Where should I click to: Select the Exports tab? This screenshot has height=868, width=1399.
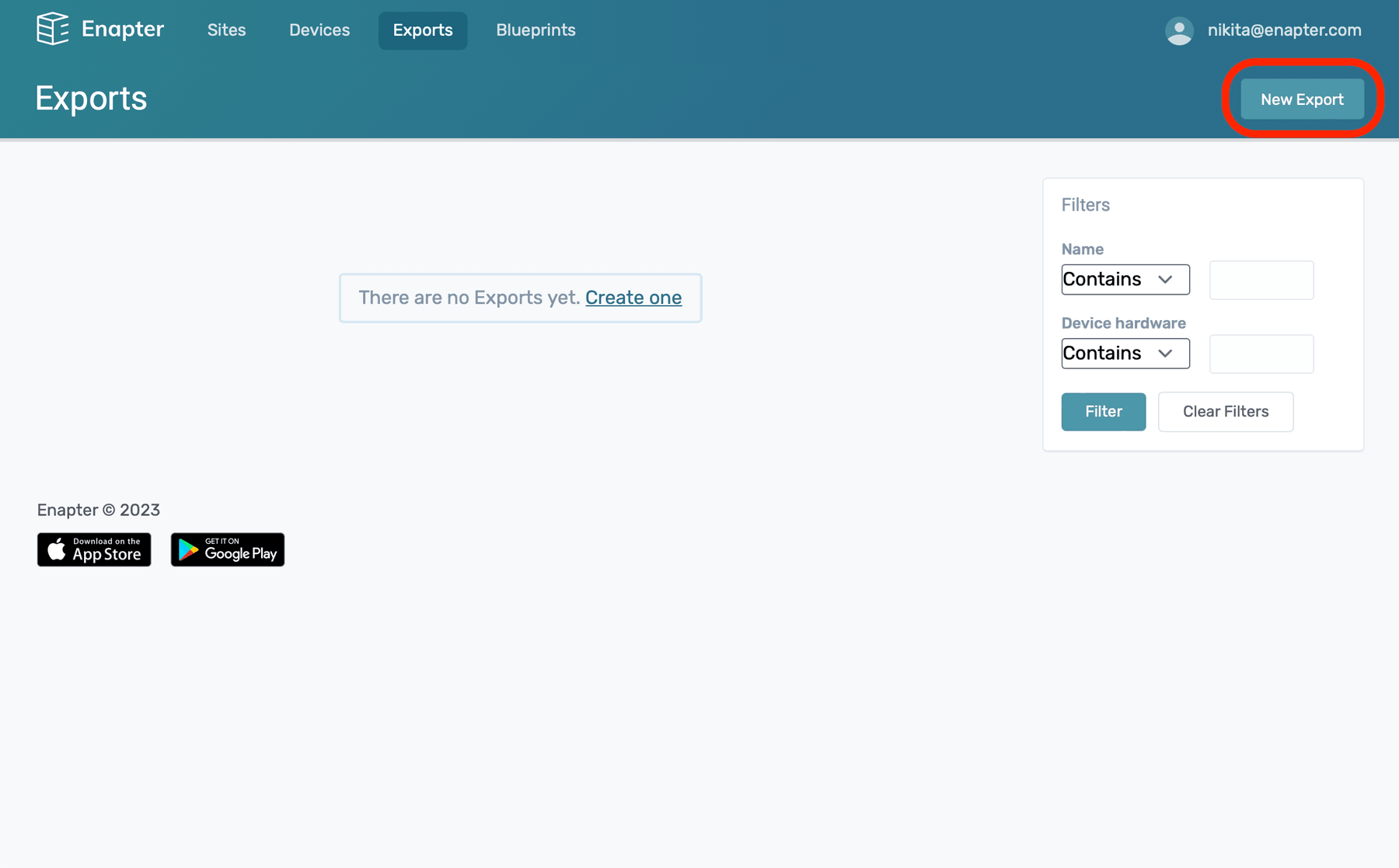(x=423, y=30)
